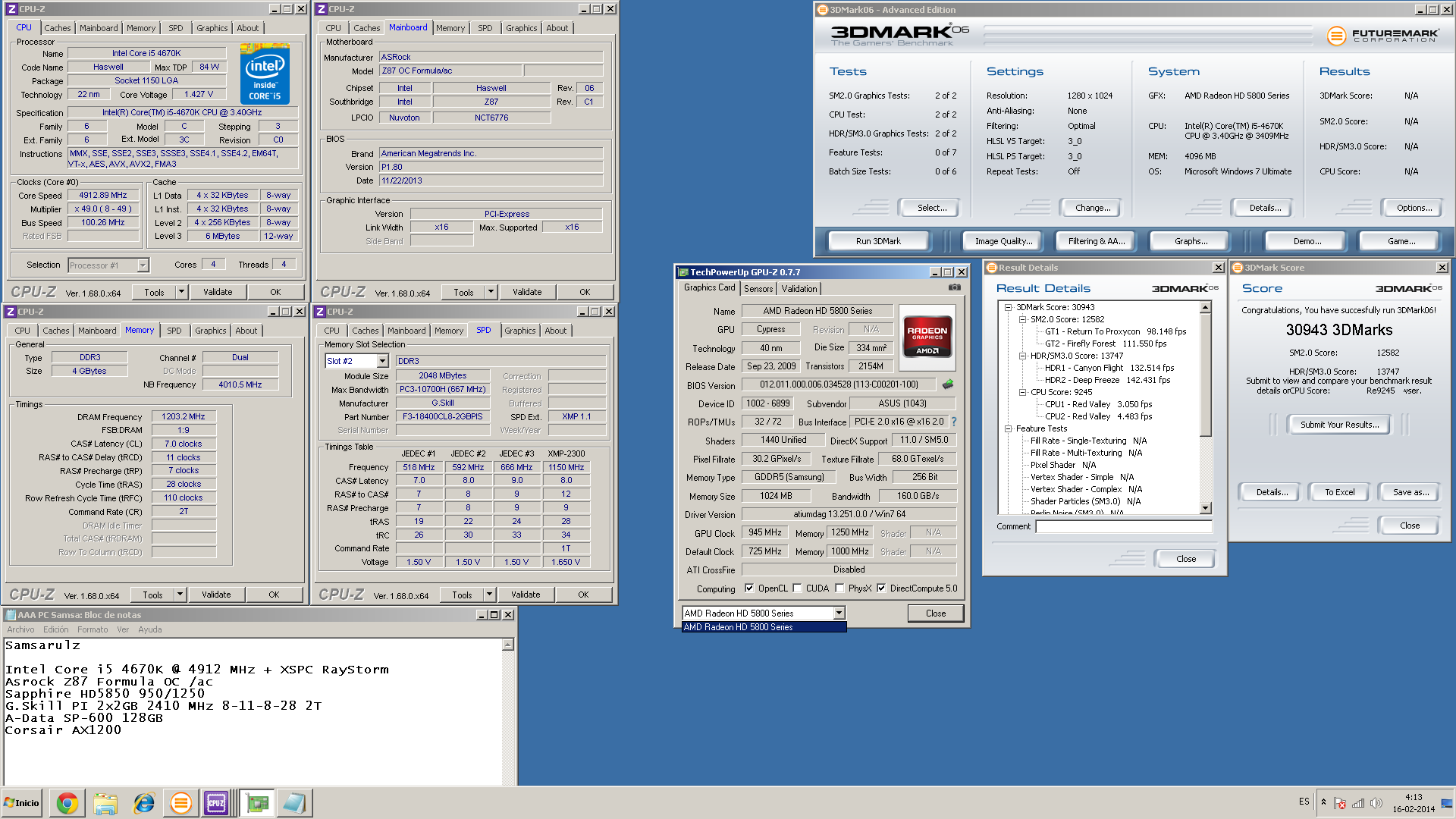The width and height of the screenshot is (1456, 819).
Task: Switch to Sensors tab in GPU-Z
Action: 758,289
